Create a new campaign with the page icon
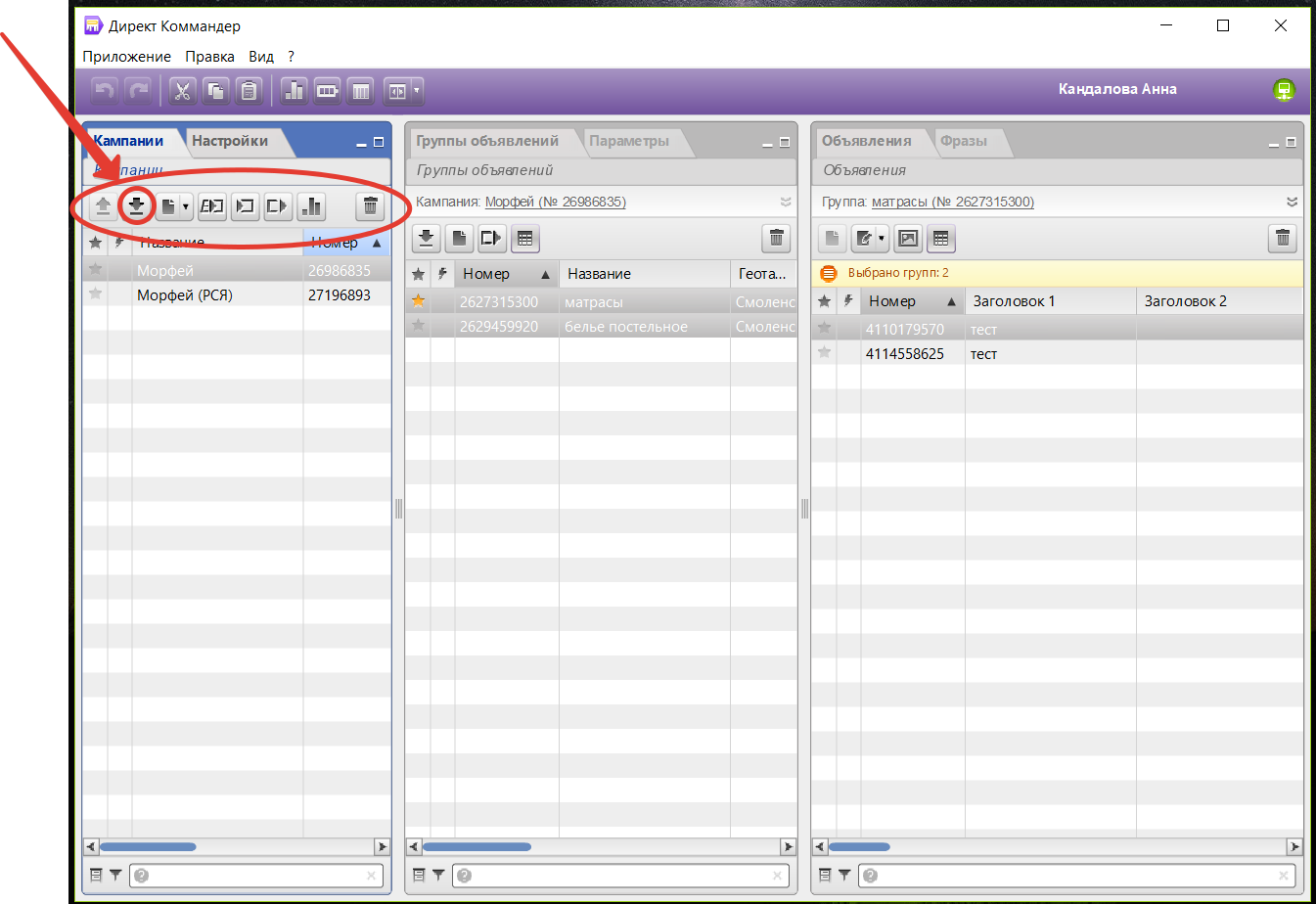The image size is (1316, 904). tap(168, 206)
